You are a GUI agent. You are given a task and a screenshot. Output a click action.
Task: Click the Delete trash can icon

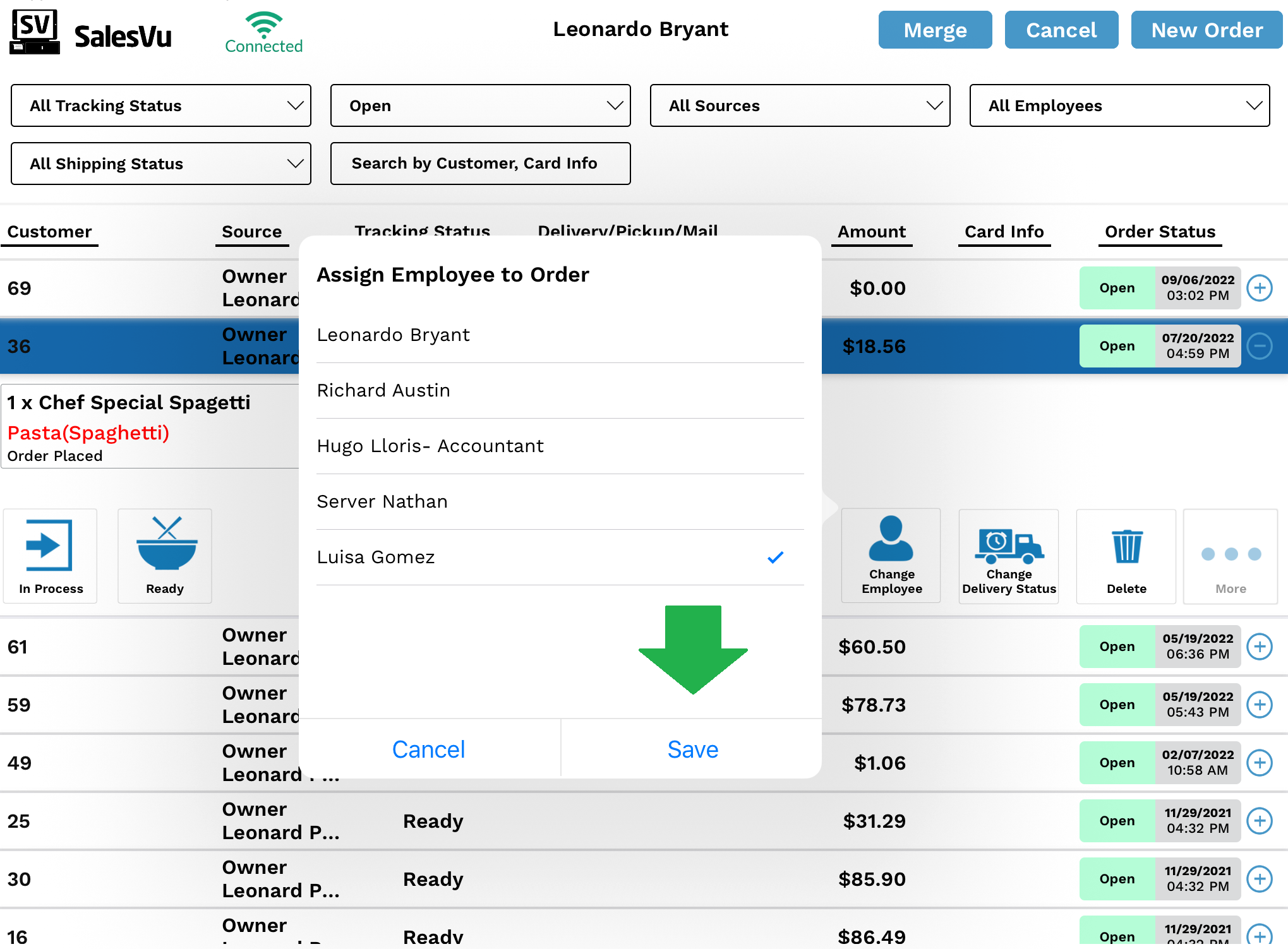[x=1126, y=547]
